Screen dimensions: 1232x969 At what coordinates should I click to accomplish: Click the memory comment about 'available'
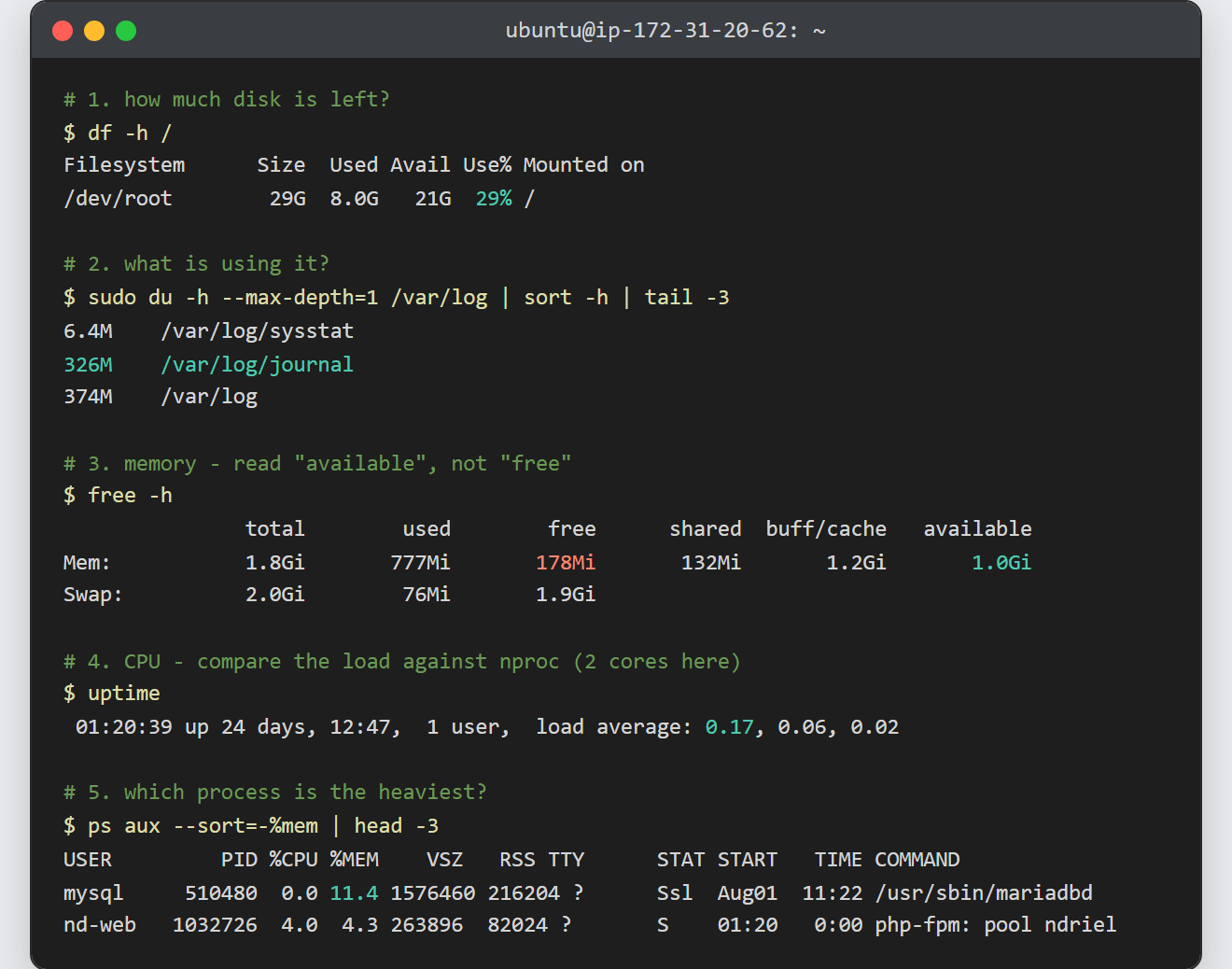[317, 464]
